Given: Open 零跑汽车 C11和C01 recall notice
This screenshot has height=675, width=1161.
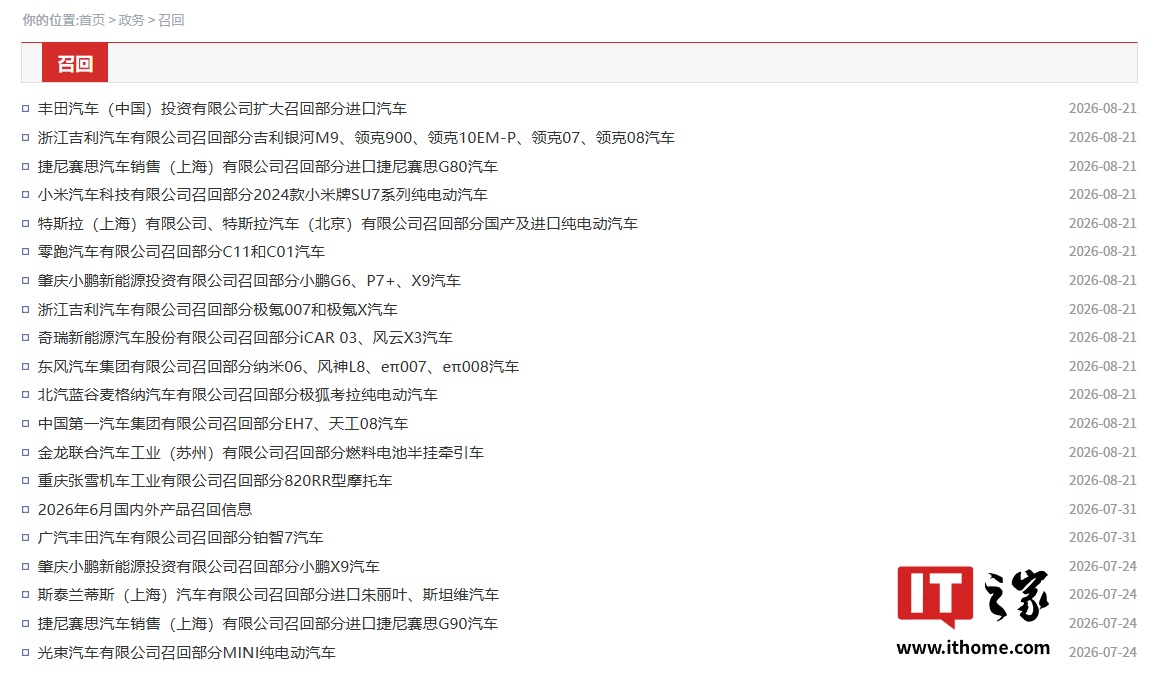Looking at the screenshot, I should coord(181,252).
